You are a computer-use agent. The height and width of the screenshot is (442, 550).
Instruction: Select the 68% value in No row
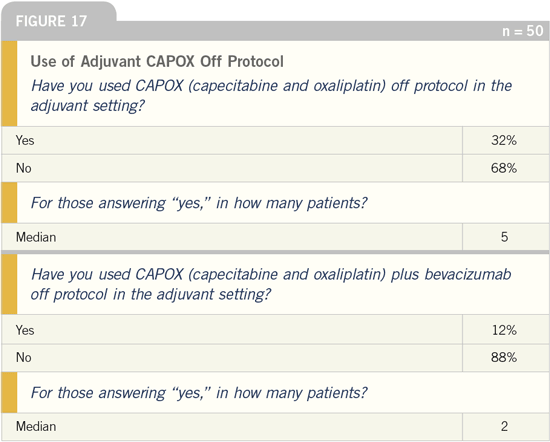504,168
